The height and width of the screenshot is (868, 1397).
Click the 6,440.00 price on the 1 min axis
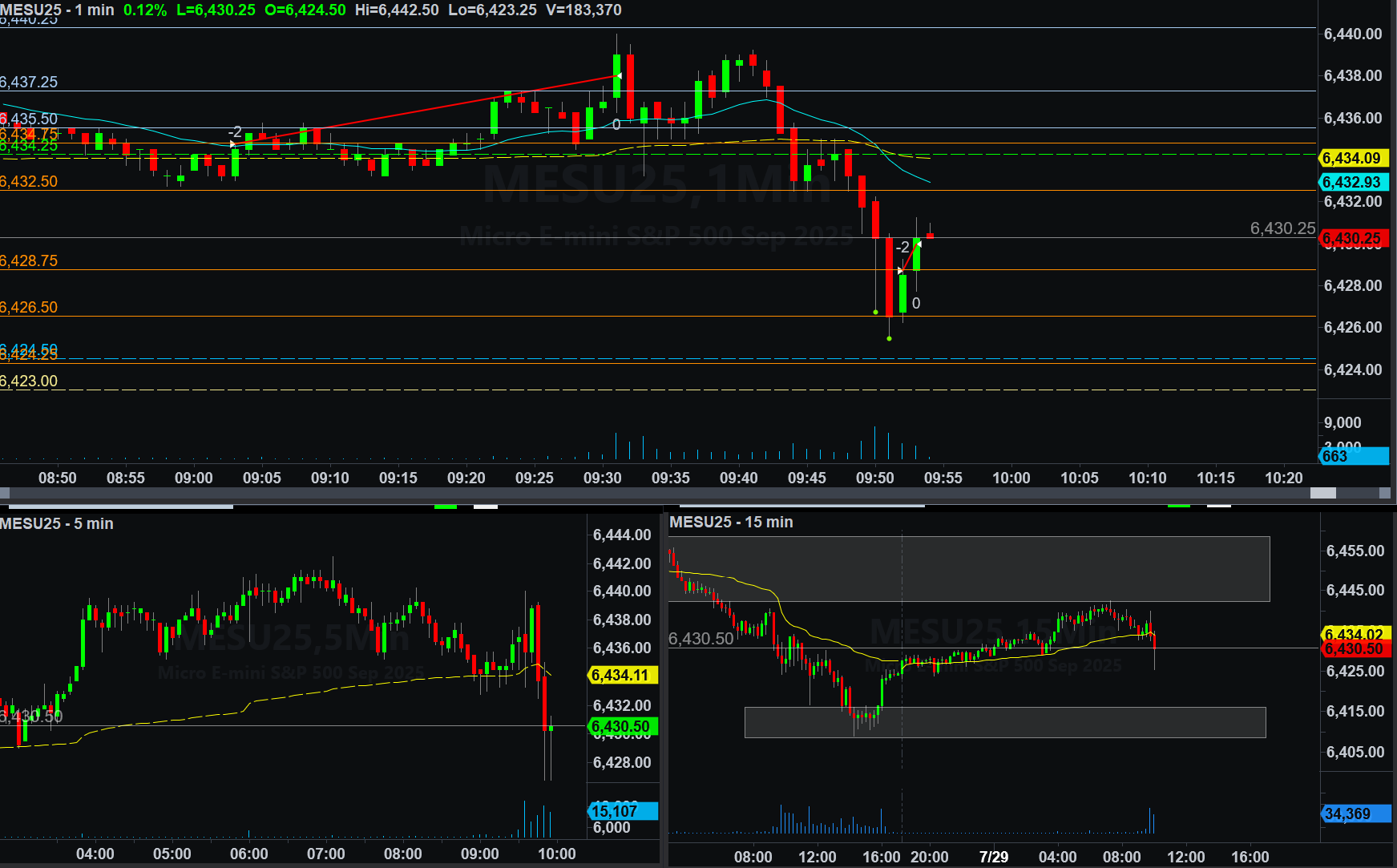1353,34
